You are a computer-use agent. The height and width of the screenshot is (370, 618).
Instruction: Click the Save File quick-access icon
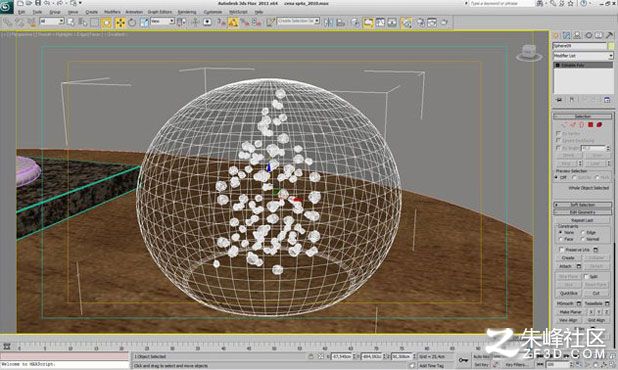(38, 3)
